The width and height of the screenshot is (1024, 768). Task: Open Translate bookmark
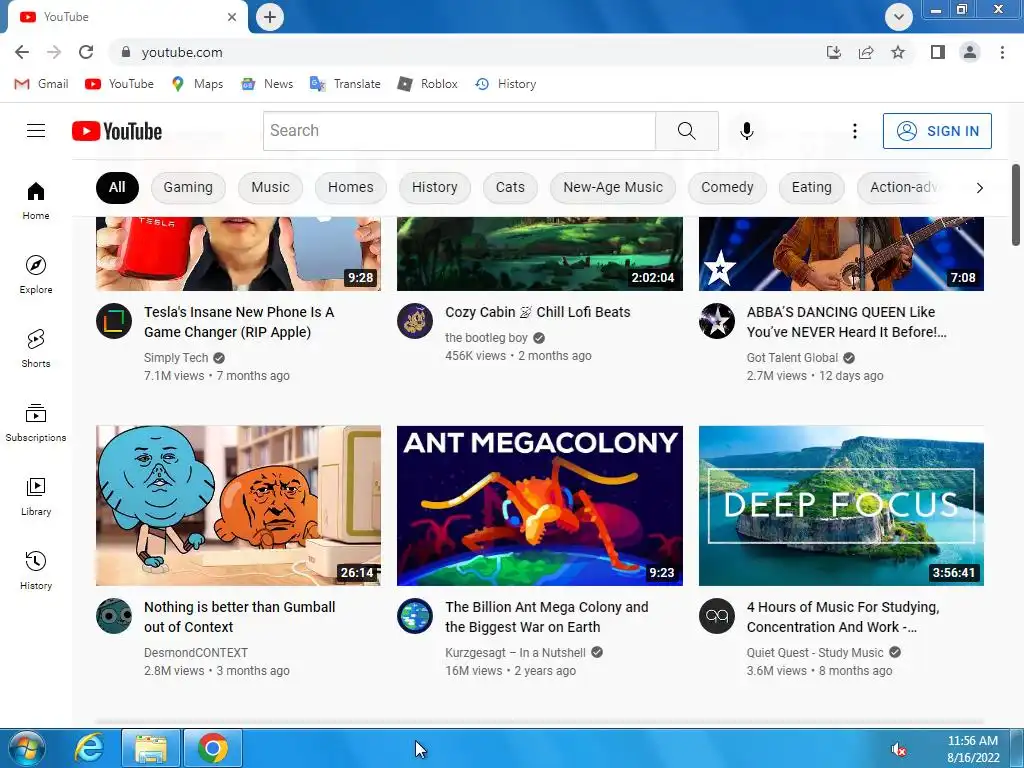345,84
